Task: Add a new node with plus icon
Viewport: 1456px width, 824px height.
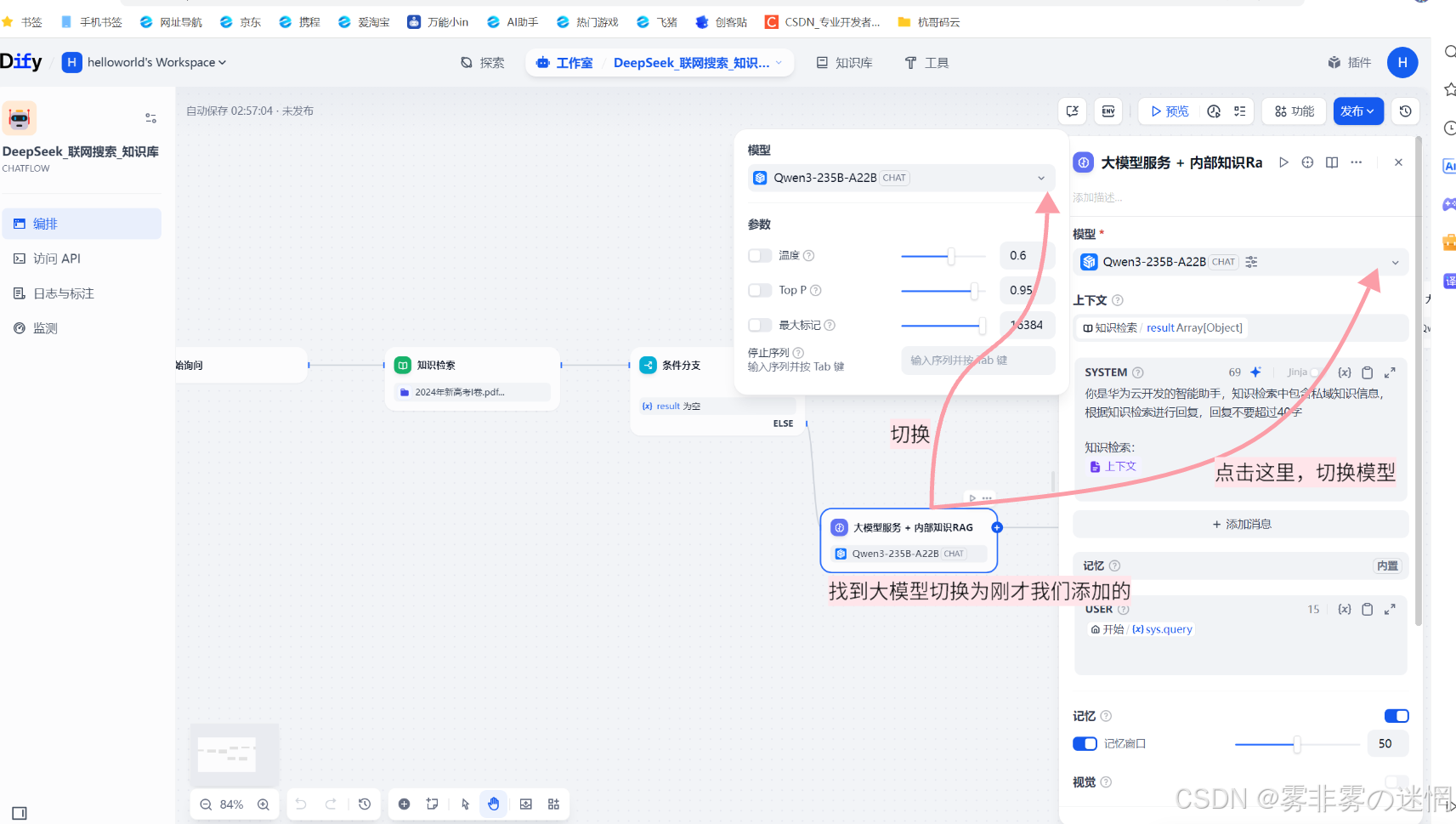Action: tap(405, 804)
